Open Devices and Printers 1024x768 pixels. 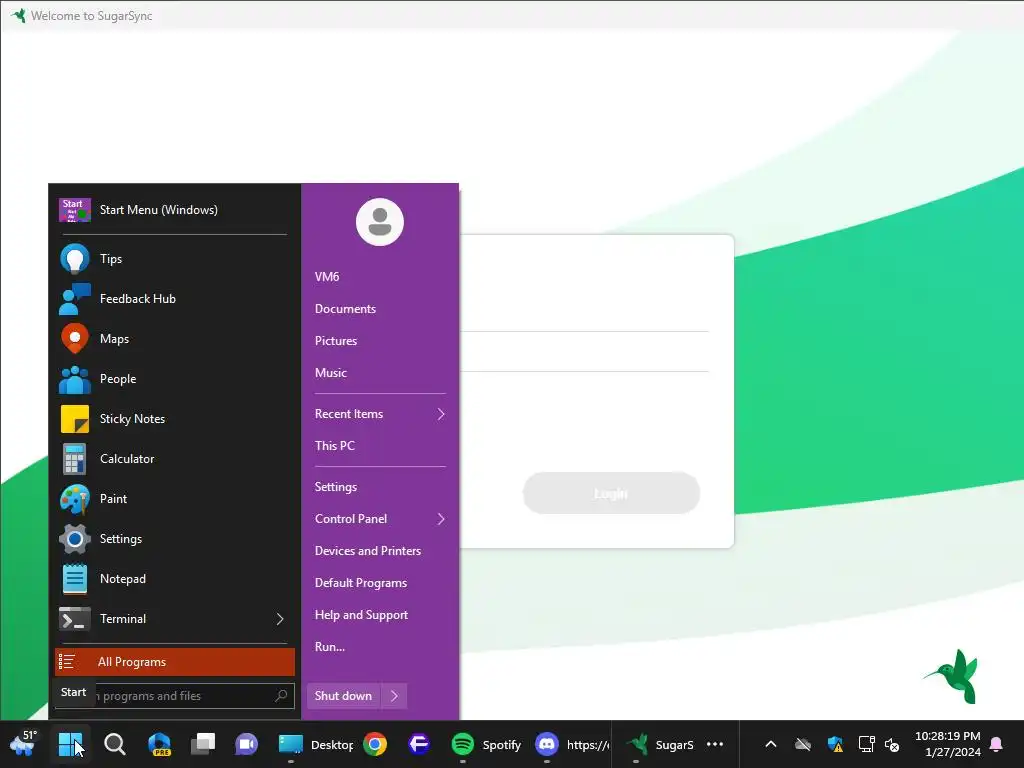pos(368,551)
